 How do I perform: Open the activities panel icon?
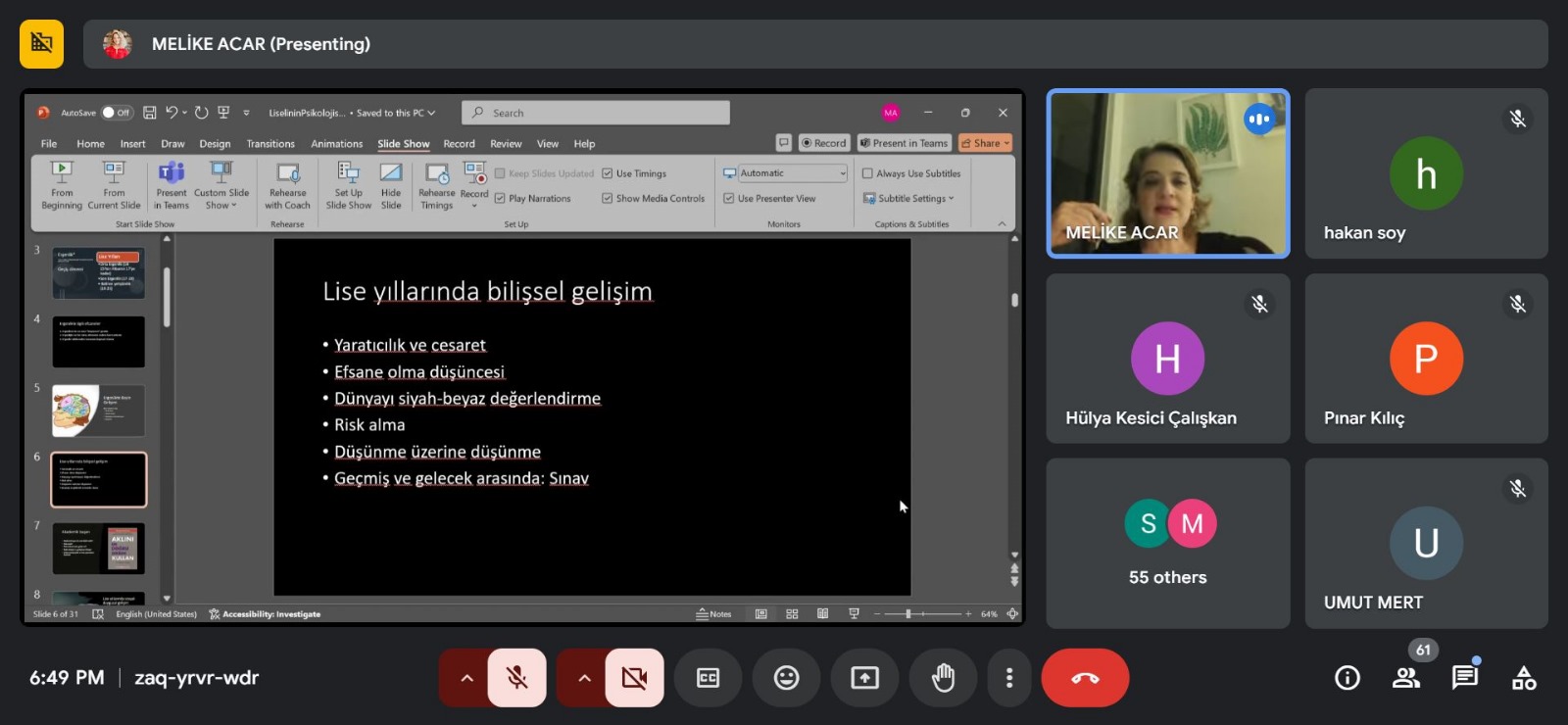[1524, 678]
